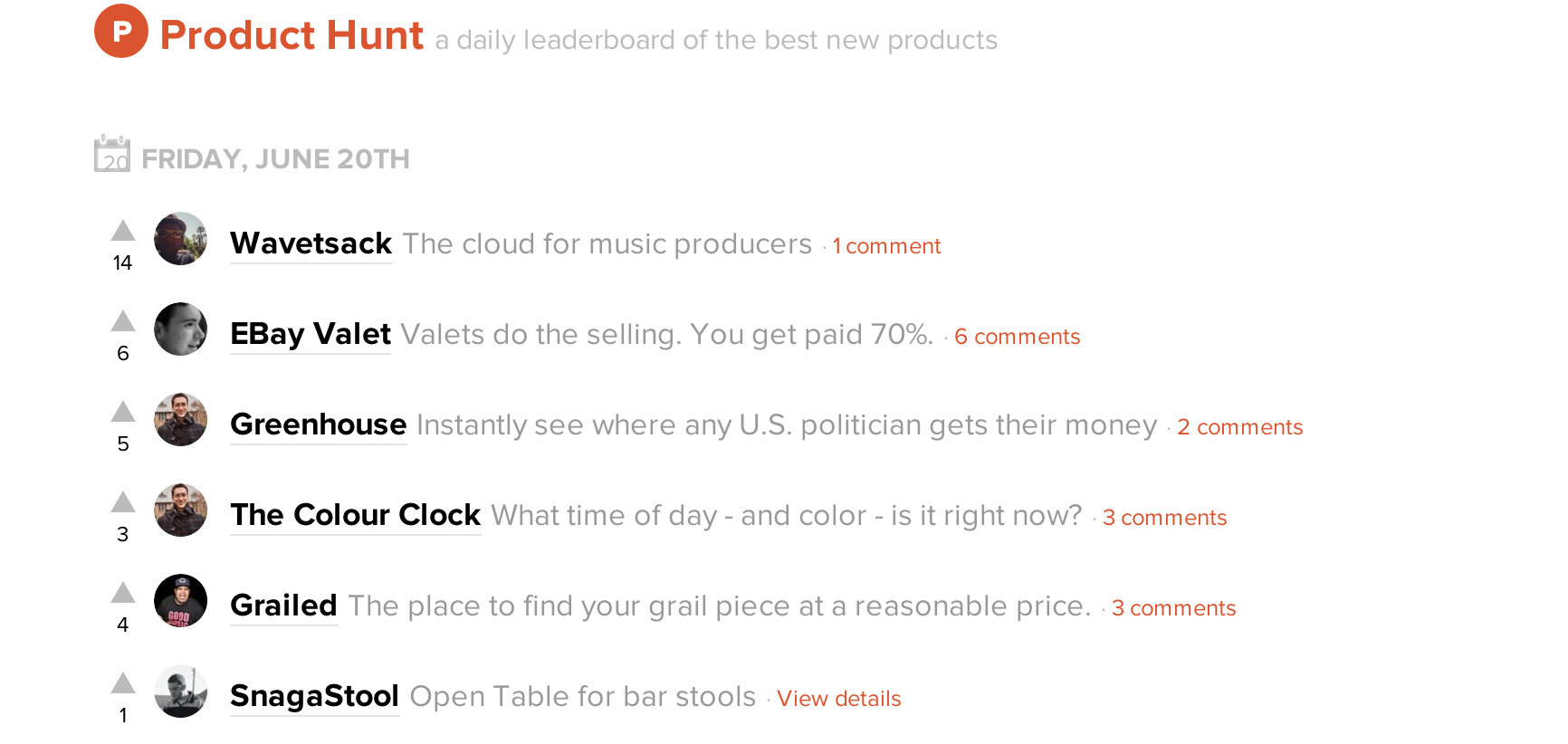This screenshot has height=744, width=1568.
Task: Upvote the Grailed product
Action: [123, 594]
